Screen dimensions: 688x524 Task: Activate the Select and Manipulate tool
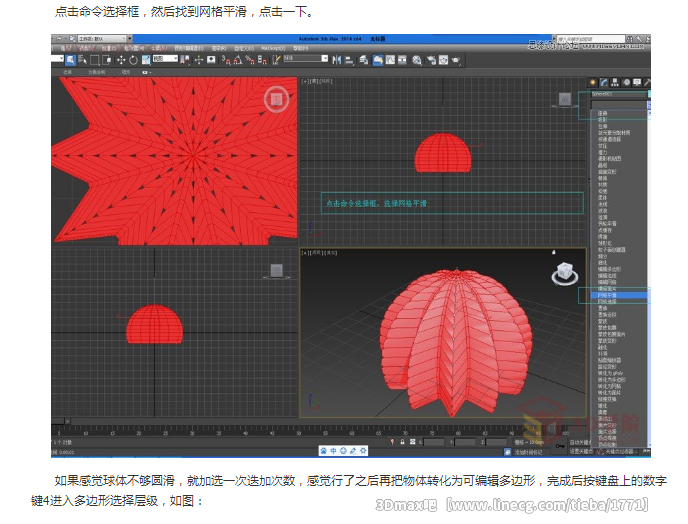[x=199, y=60]
